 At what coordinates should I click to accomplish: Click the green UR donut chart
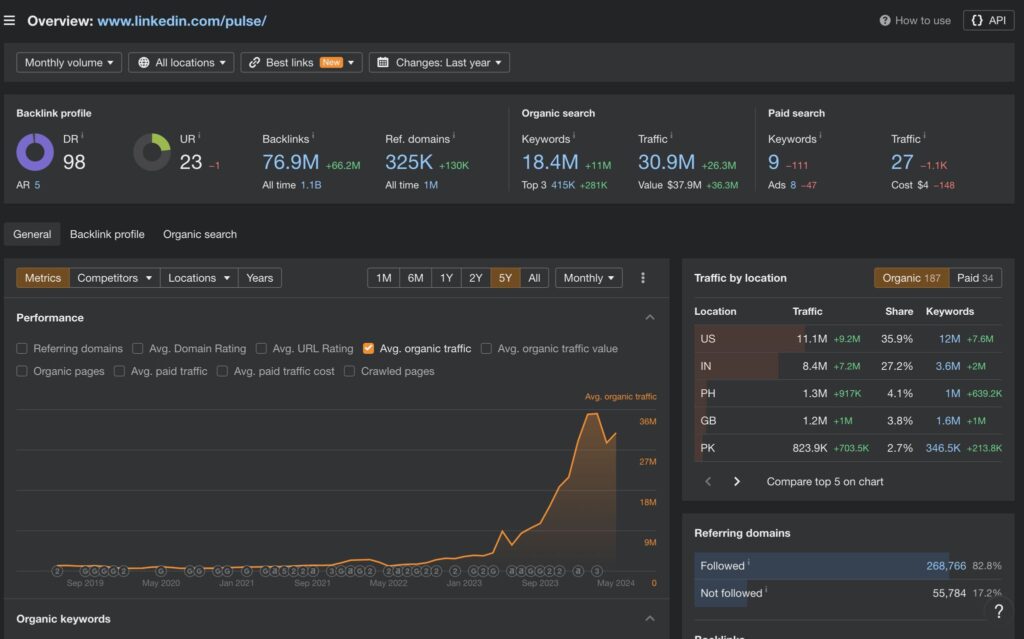pyautogui.click(x=152, y=152)
